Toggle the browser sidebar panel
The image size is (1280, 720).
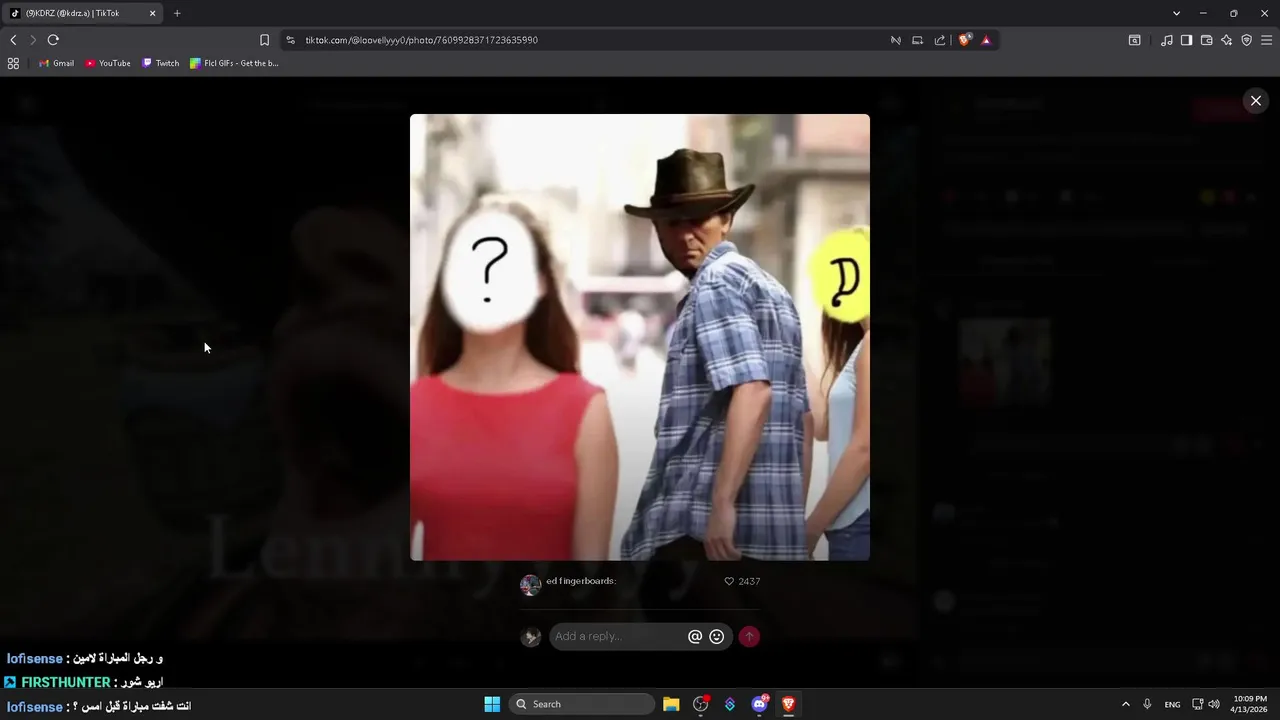1186,40
